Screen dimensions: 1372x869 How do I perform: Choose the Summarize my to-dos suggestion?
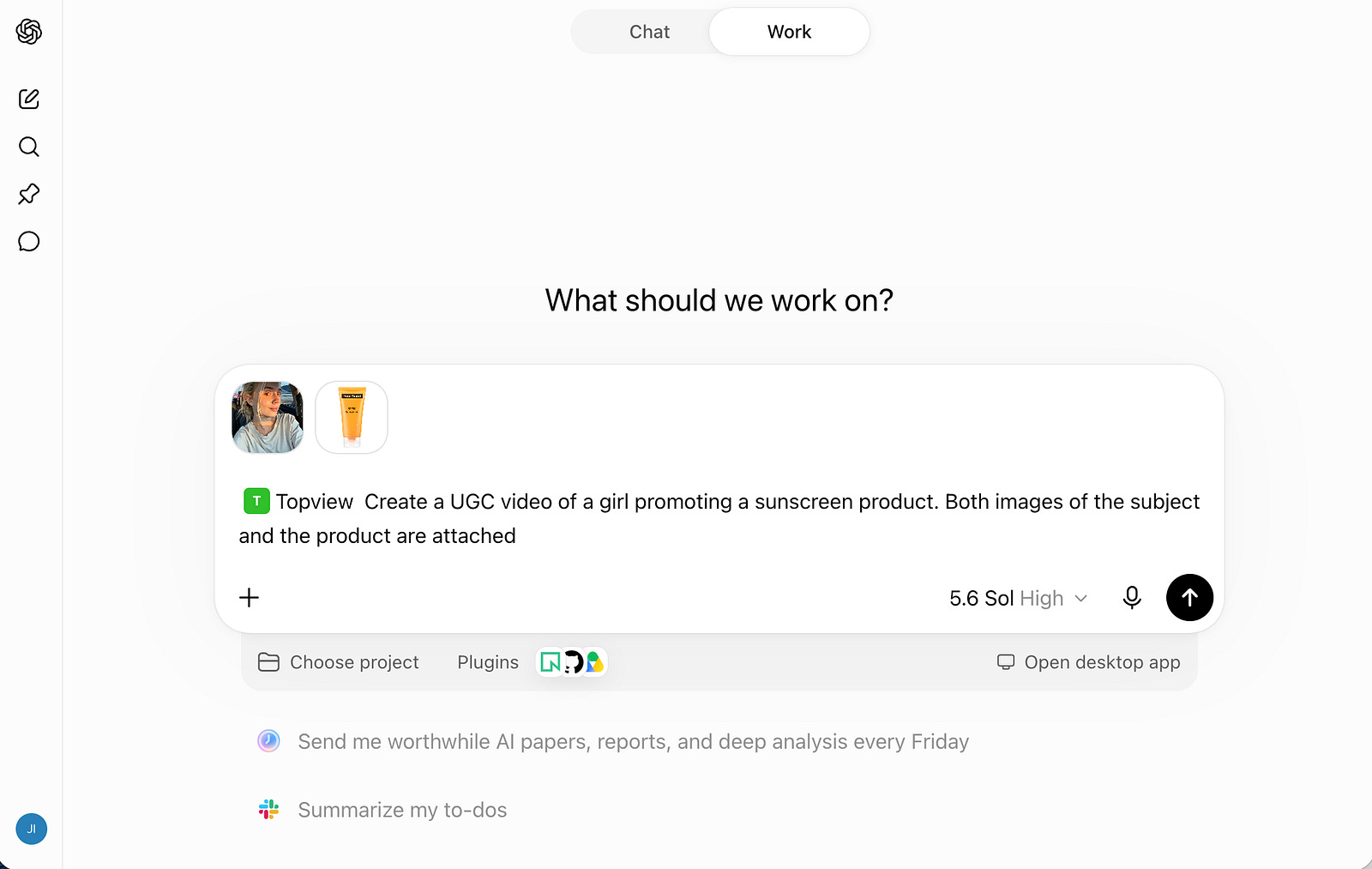point(382,810)
